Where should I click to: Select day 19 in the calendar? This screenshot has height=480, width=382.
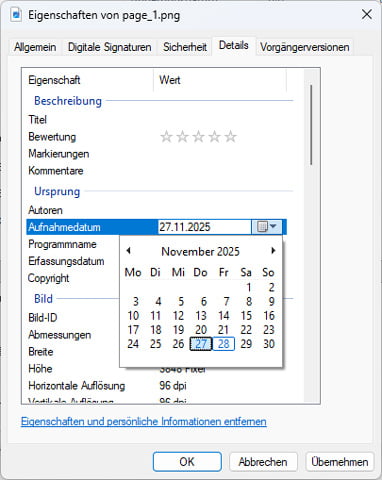click(178, 330)
